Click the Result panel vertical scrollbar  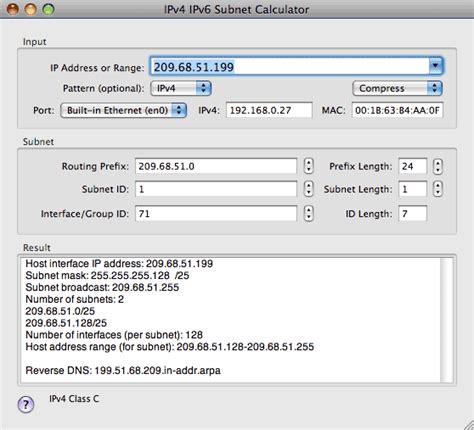click(447, 320)
